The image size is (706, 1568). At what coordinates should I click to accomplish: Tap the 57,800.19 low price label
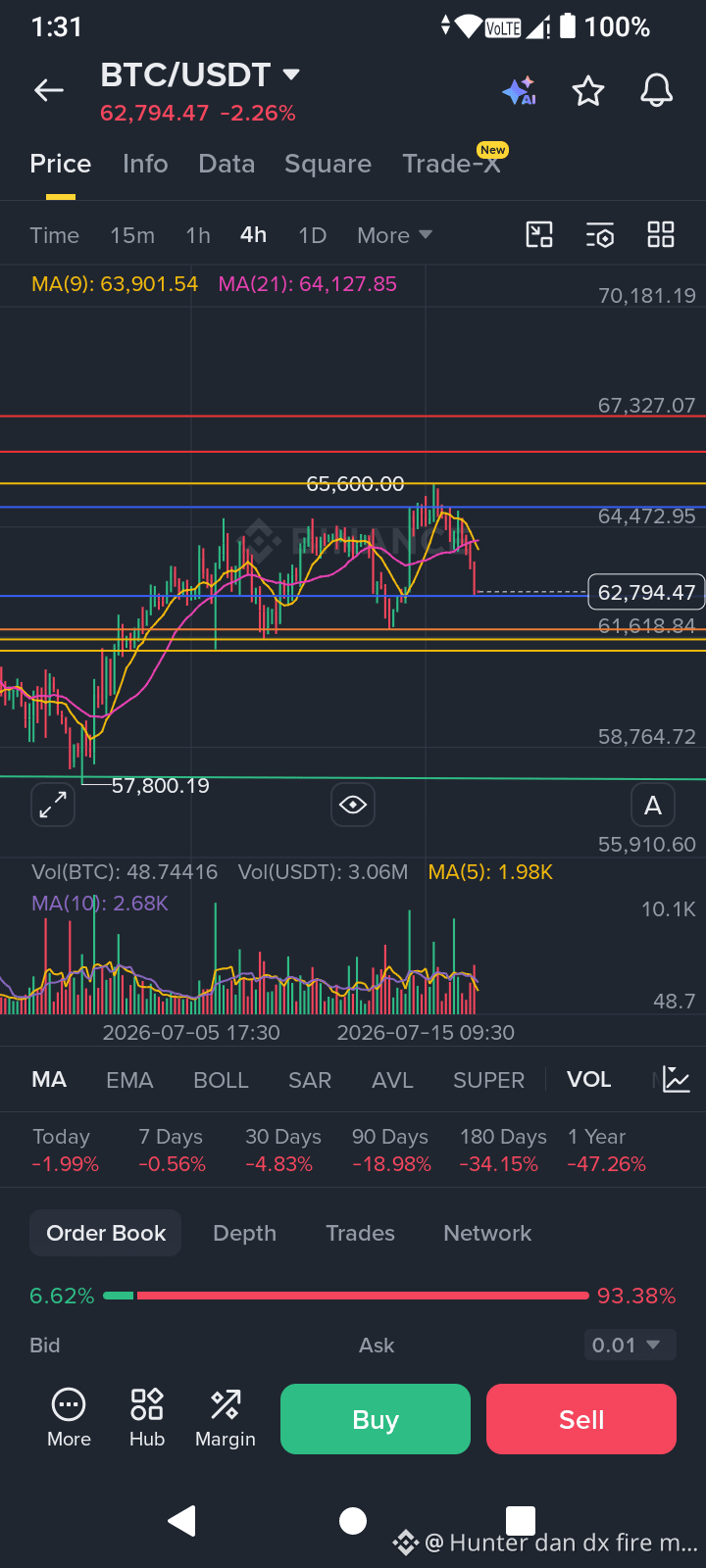(160, 786)
